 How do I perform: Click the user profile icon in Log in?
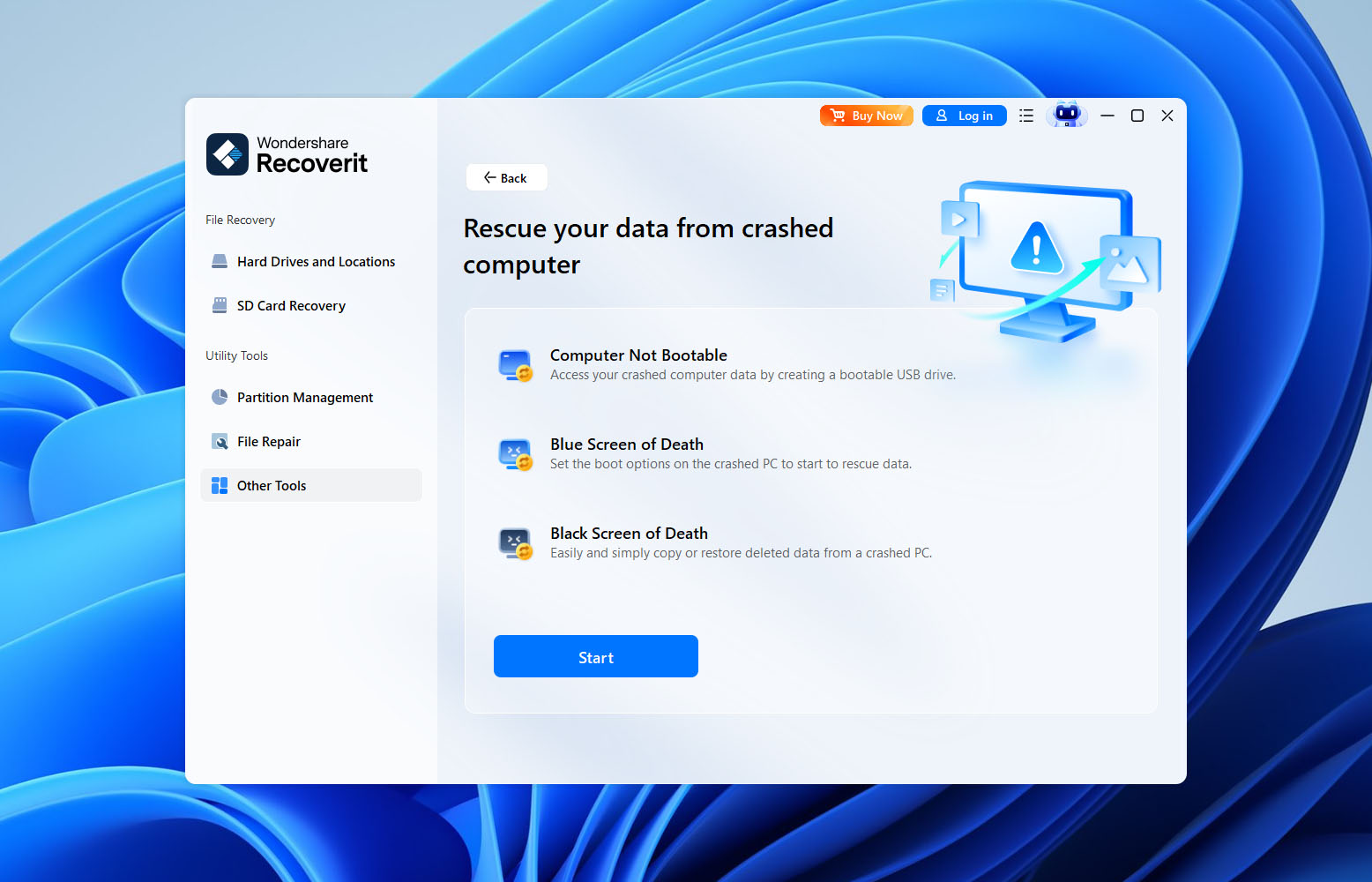(x=942, y=116)
